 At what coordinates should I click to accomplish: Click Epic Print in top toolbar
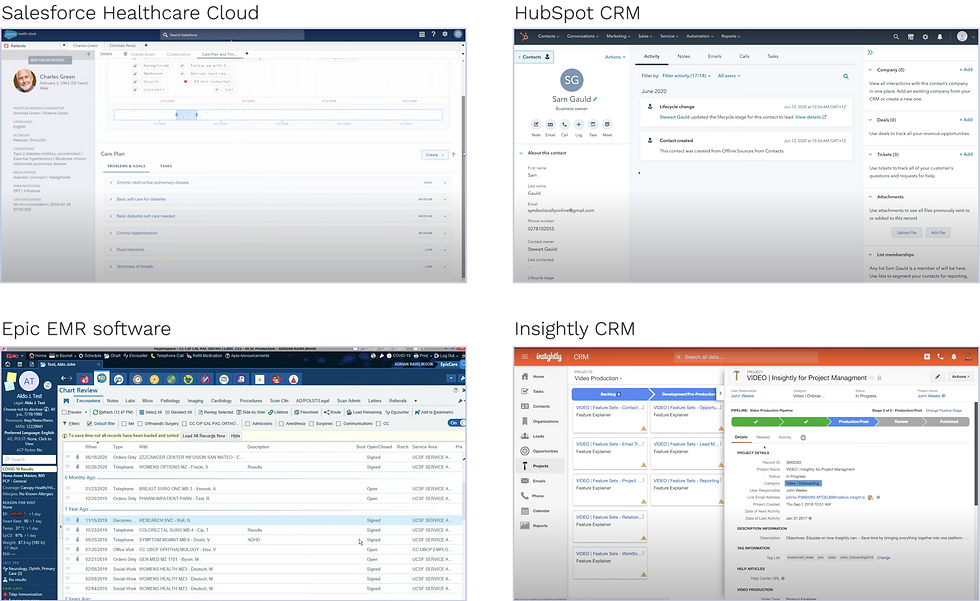click(421, 355)
